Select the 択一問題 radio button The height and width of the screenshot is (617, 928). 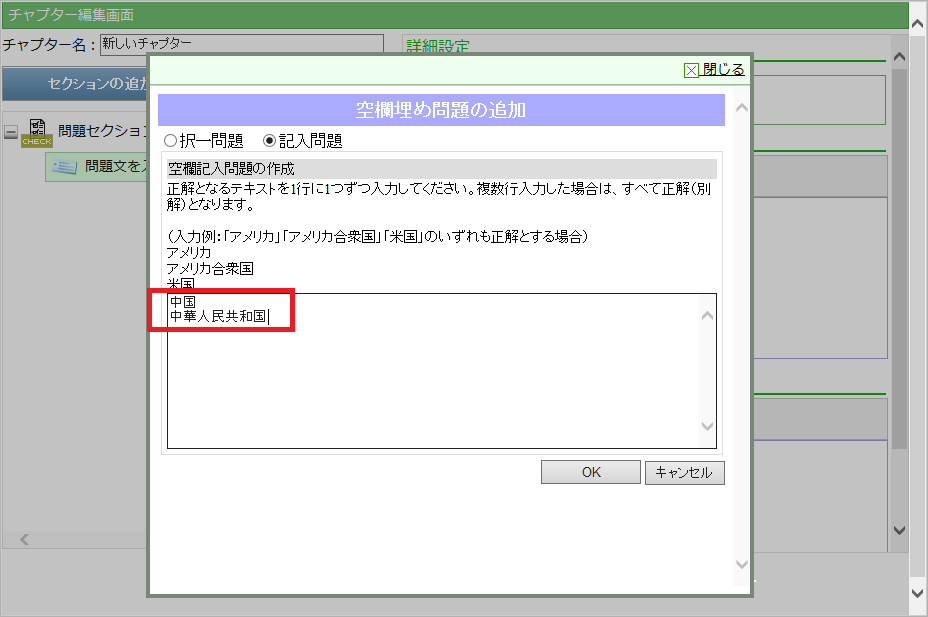(170, 141)
